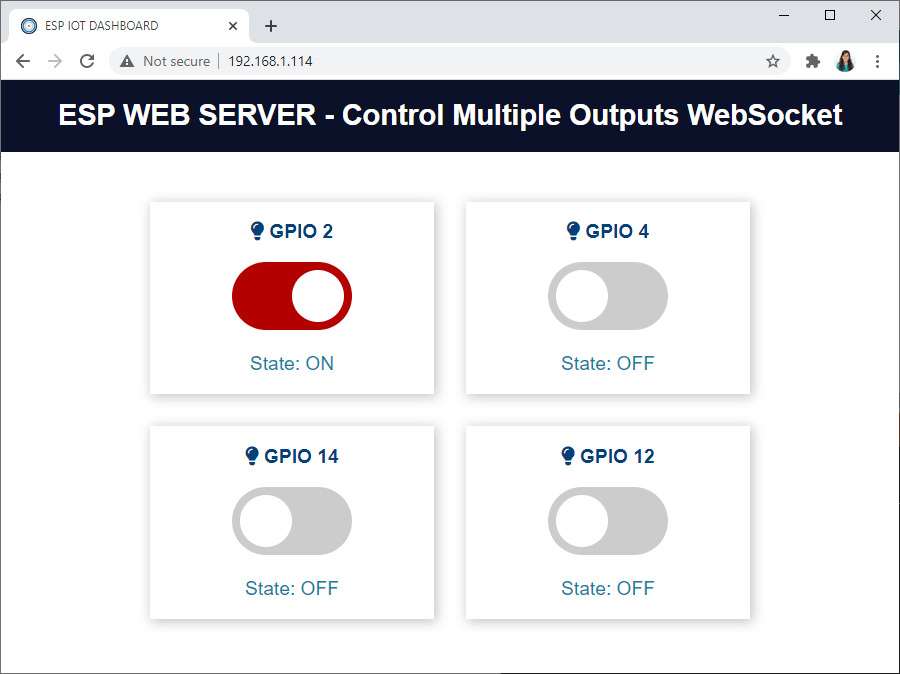This screenshot has height=674, width=900.
Task: Click the browser back button
Action: pyautogui.click(x=23, y=61)
